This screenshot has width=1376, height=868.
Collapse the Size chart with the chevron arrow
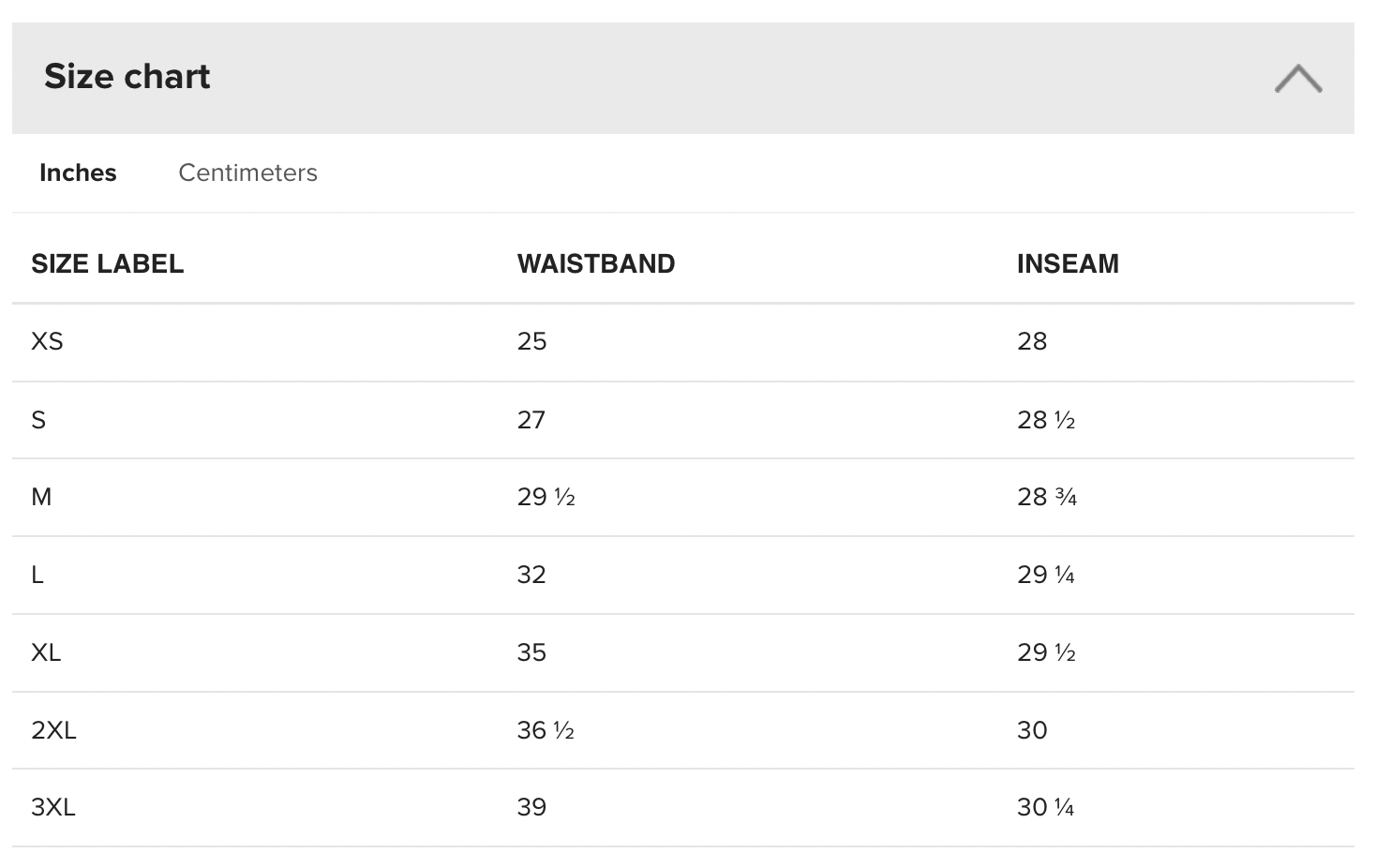click(1298, 79)
